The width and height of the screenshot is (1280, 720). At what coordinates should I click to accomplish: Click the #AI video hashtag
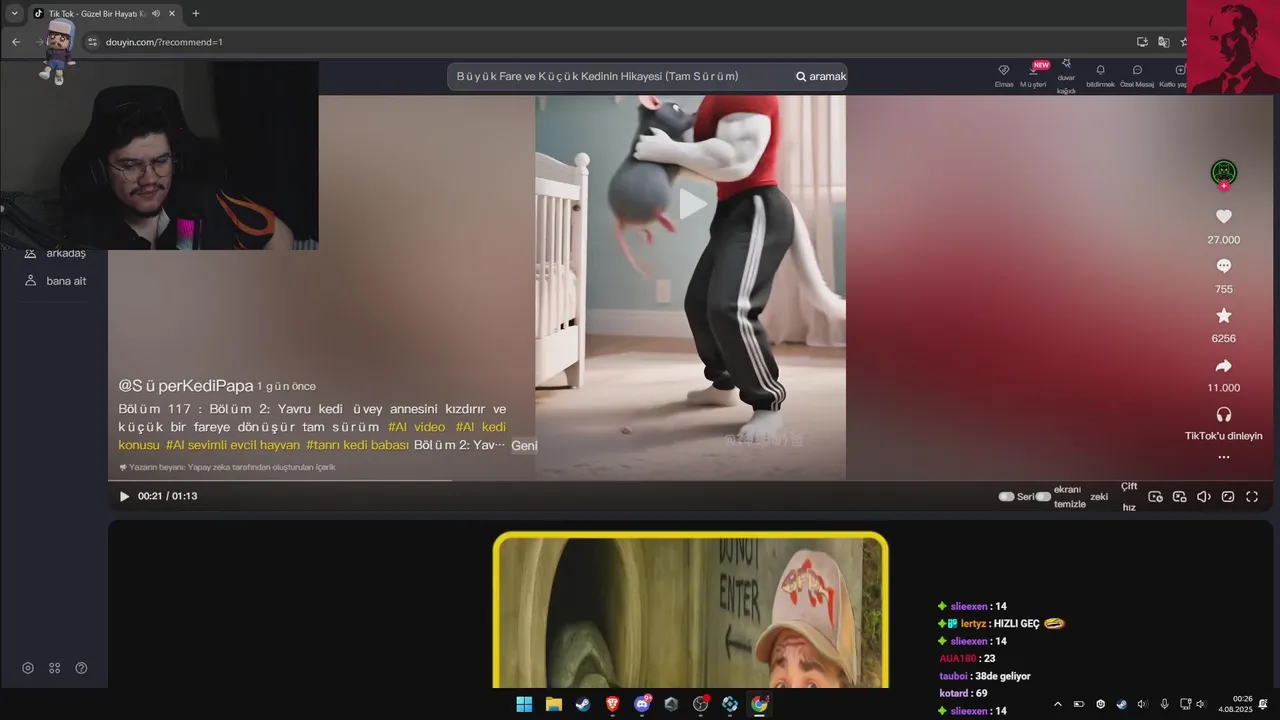[x=416, y=427]
